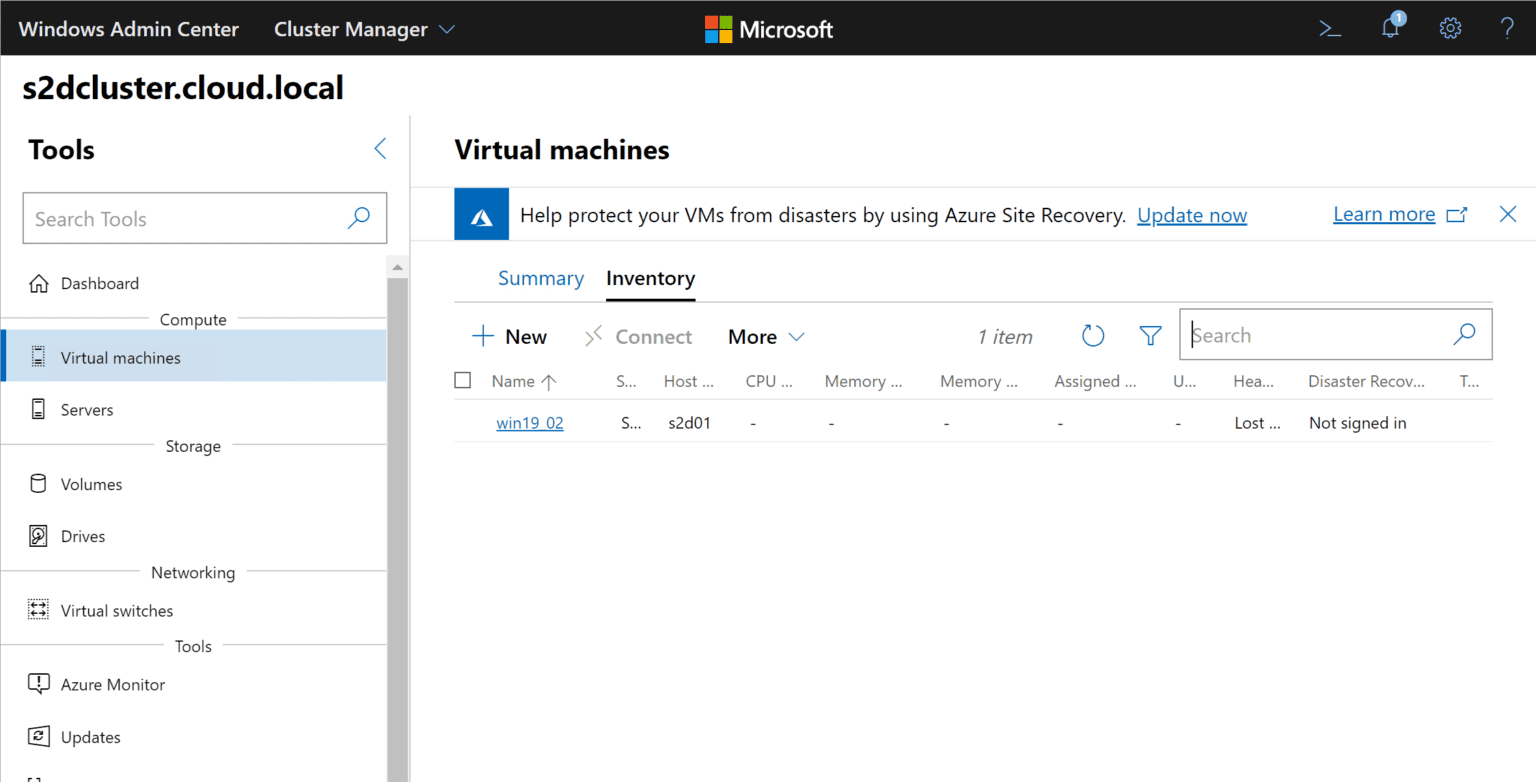This screenshot has height=782, width=1536.
Task: Click the Tools sidebar scrollbar
Action: tap(398, 500)
